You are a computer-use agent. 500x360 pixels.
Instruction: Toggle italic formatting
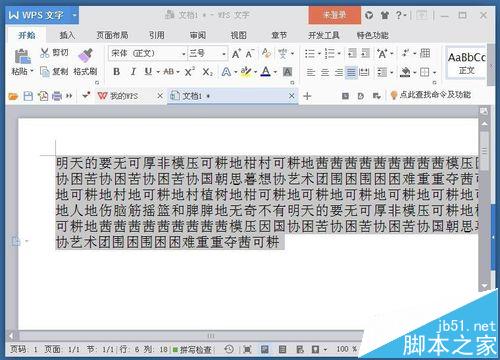133,71
